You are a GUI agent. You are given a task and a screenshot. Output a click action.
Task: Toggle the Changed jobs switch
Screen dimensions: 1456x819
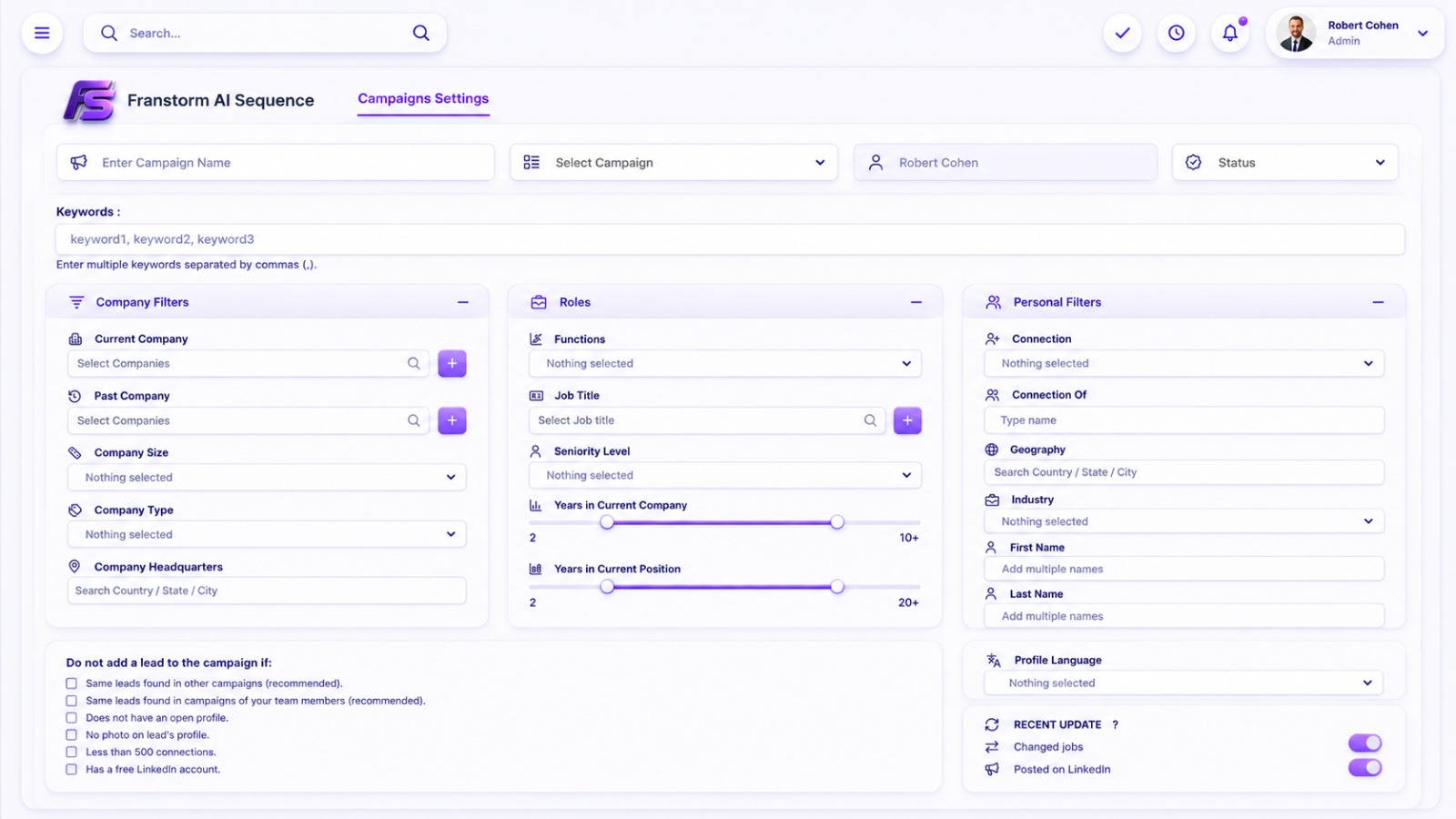tap(1365, 743)
